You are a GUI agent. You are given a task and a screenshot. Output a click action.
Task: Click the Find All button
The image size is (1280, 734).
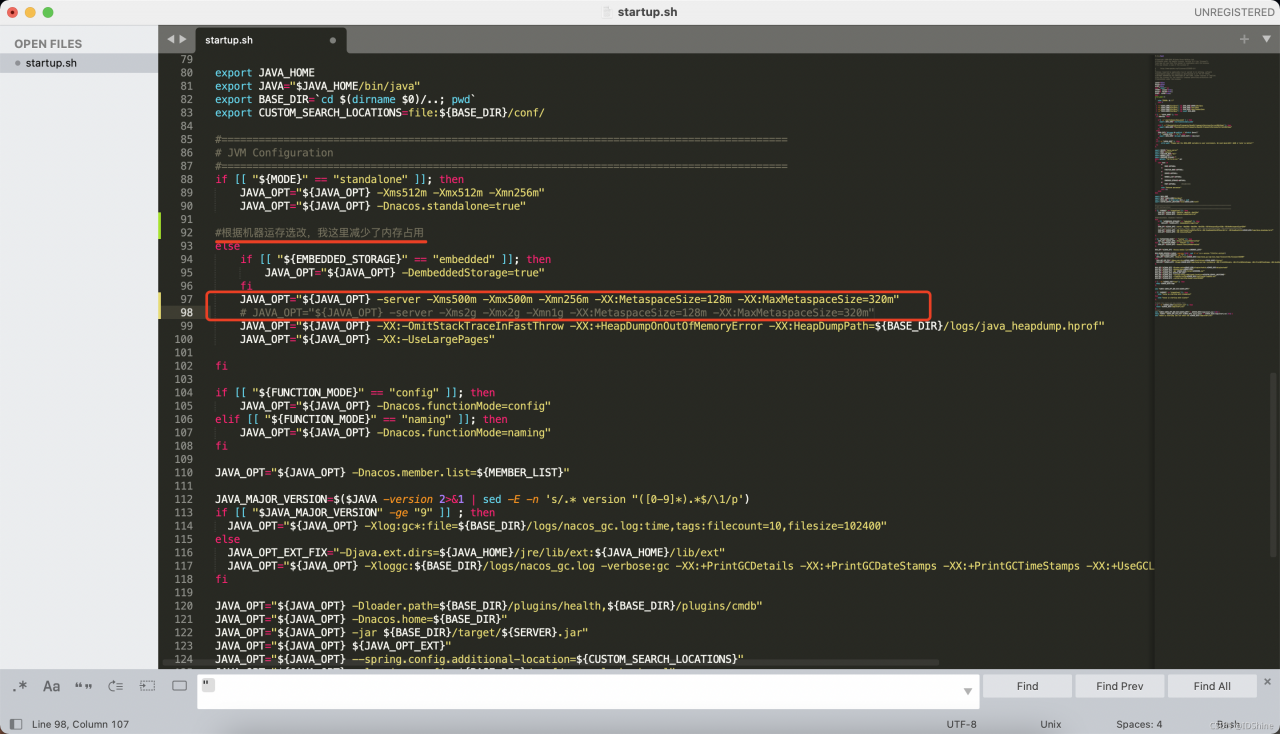point(1211,686)
